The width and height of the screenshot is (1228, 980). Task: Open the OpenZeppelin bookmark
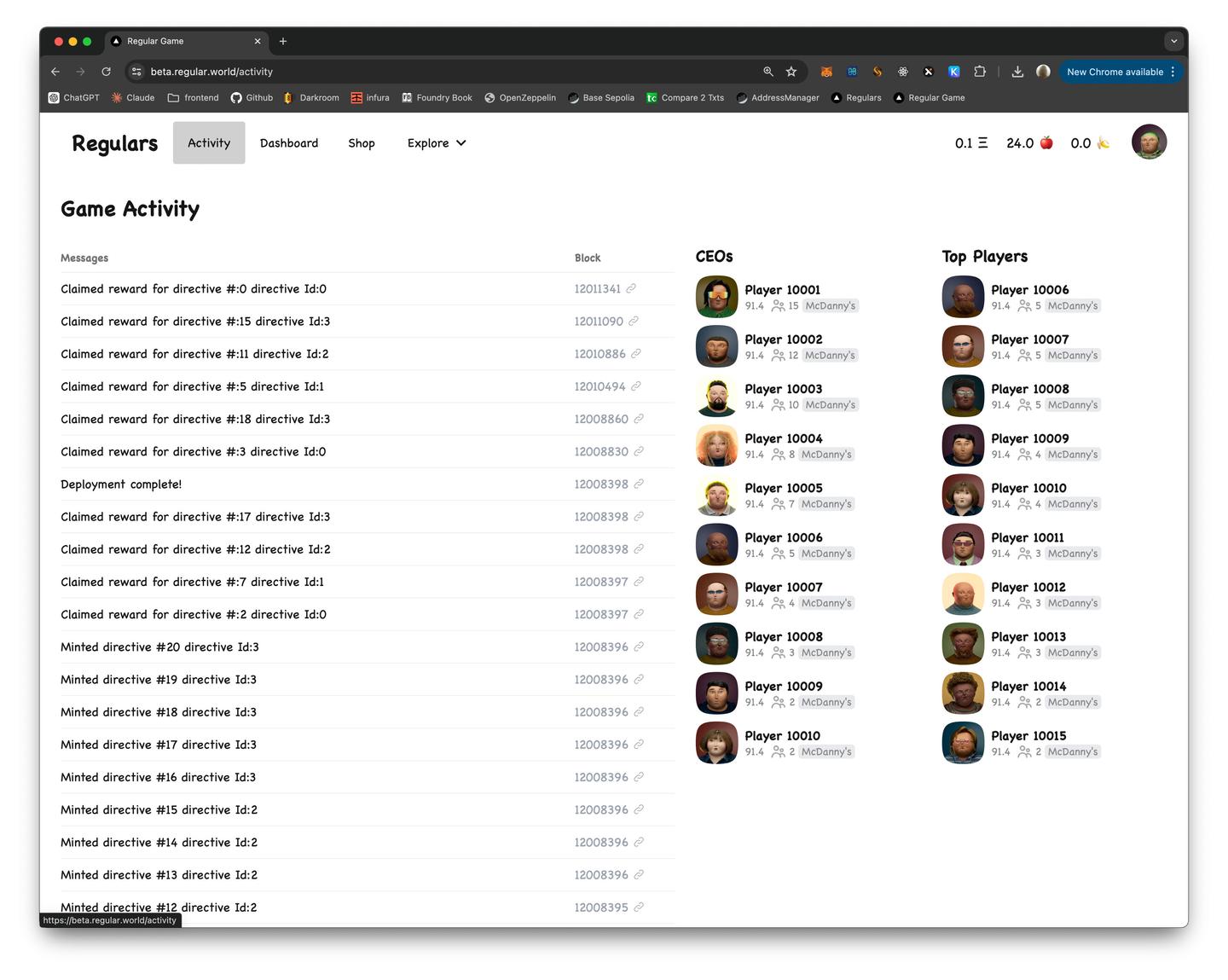[x=520, y=97]
